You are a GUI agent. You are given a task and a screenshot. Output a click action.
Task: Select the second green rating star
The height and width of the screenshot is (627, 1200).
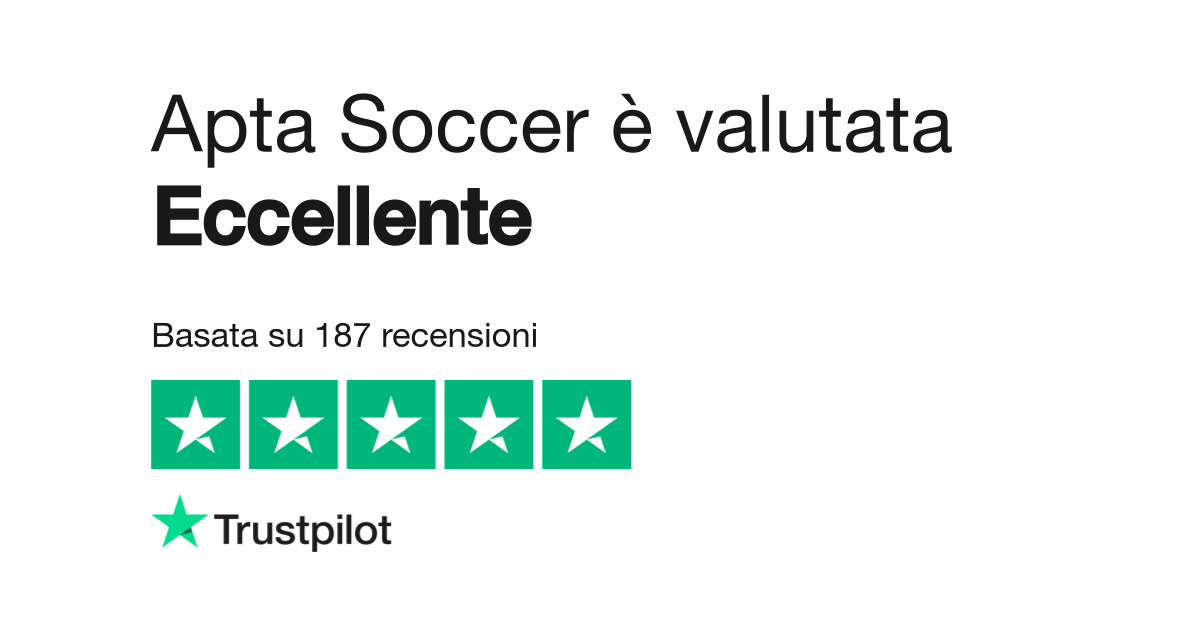(293, 424)
